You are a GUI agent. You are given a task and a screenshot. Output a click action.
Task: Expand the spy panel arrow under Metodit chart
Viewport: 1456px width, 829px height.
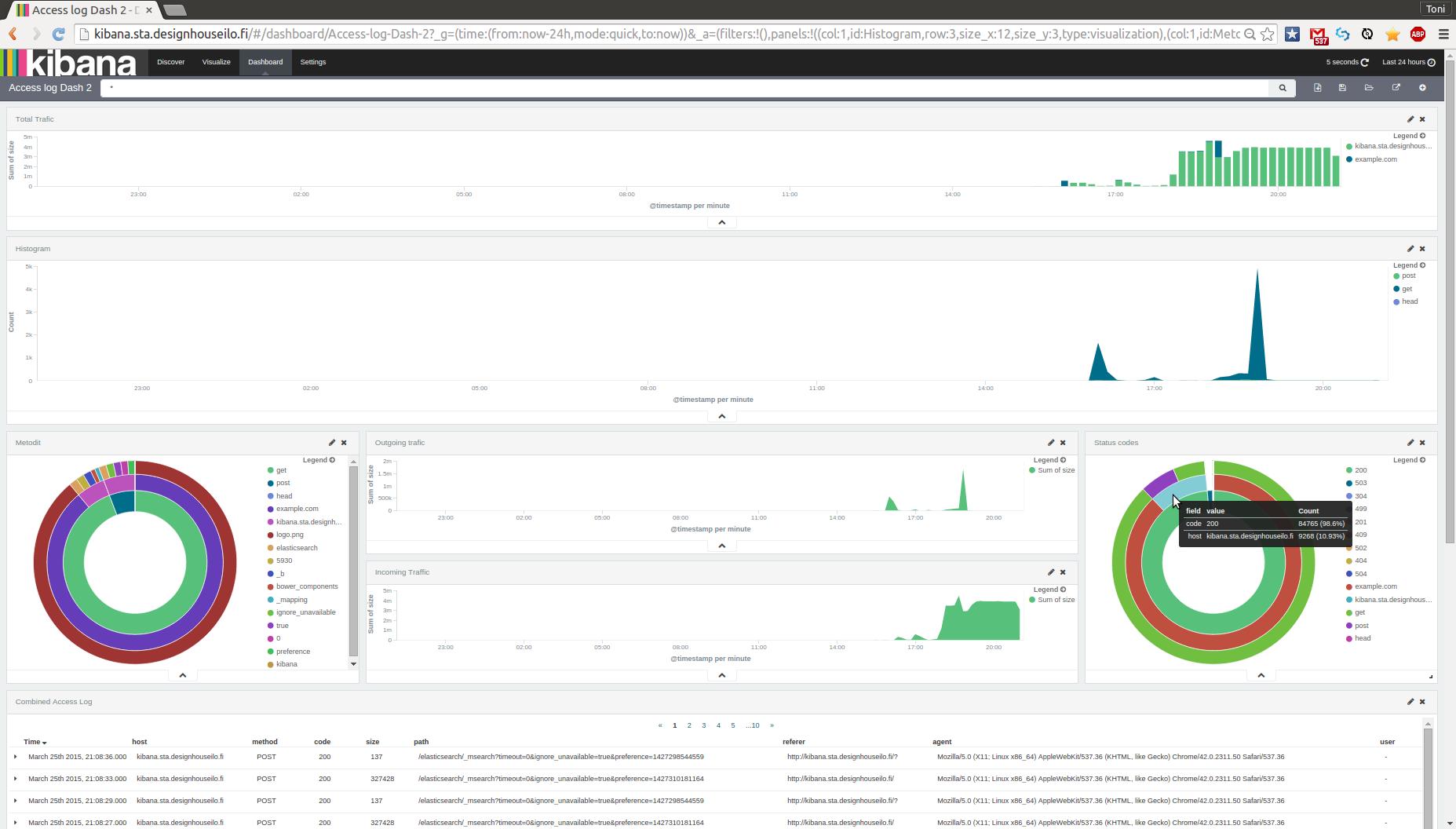[183, 675]
